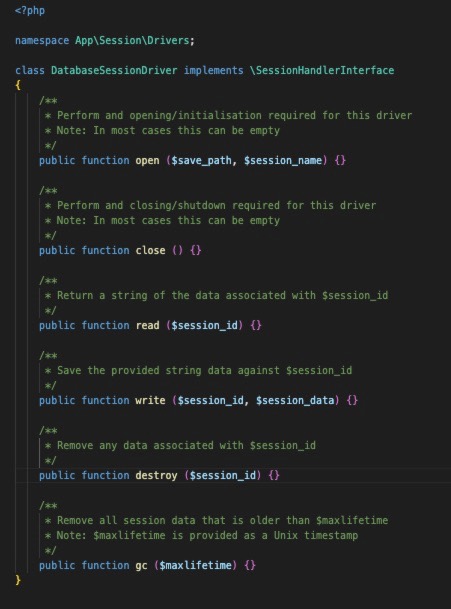The image size is (451, 609).
Task: Click the DatabaseSessionDriver class name
Action: click(114, 70)
